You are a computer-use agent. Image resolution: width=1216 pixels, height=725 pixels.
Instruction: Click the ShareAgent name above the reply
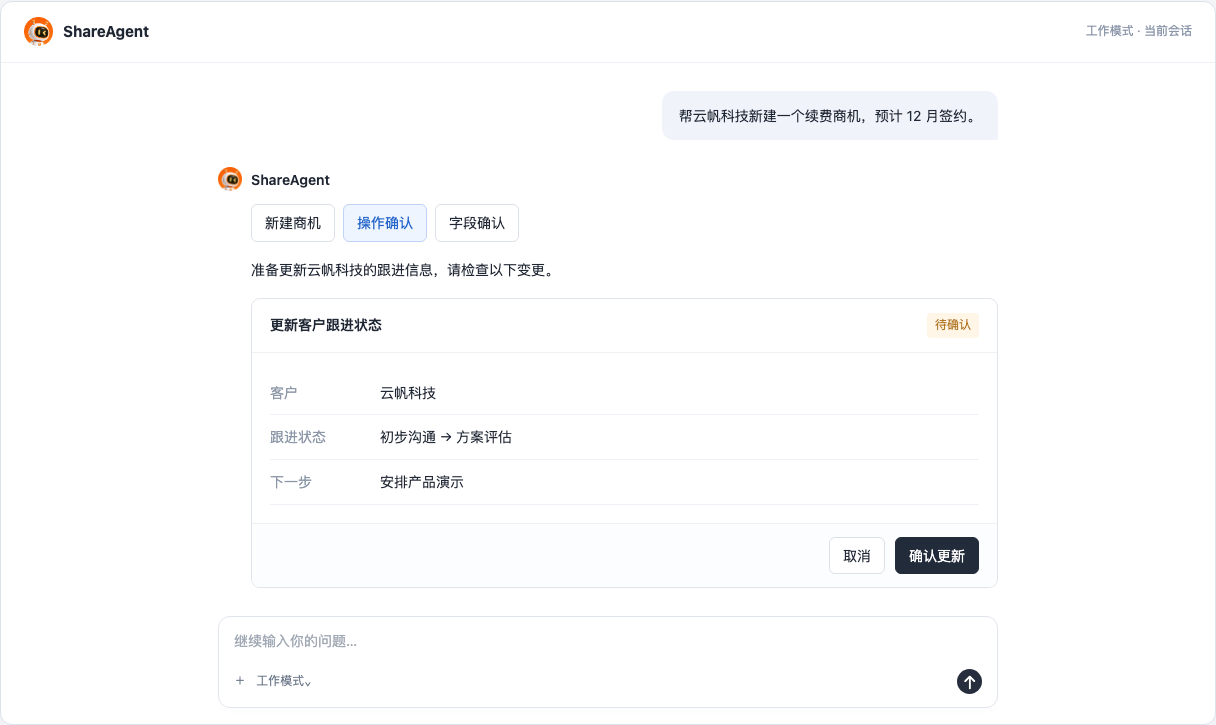click(290, 180)
